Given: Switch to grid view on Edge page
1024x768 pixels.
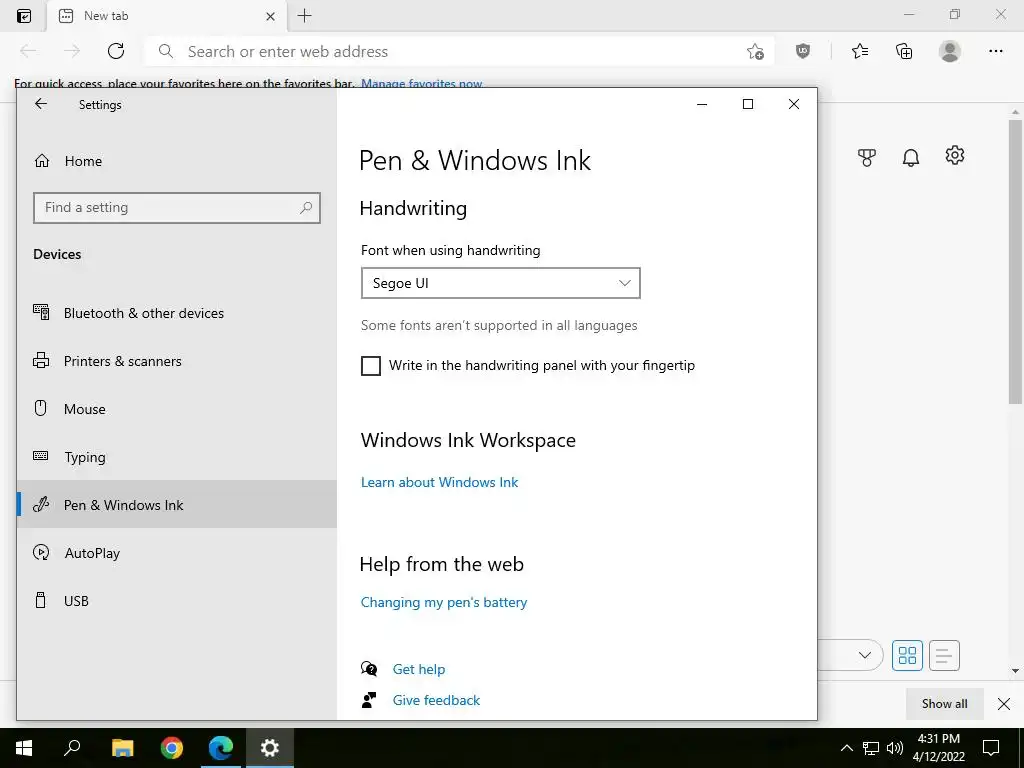Looking at the screenshot, I should (907, 655).
